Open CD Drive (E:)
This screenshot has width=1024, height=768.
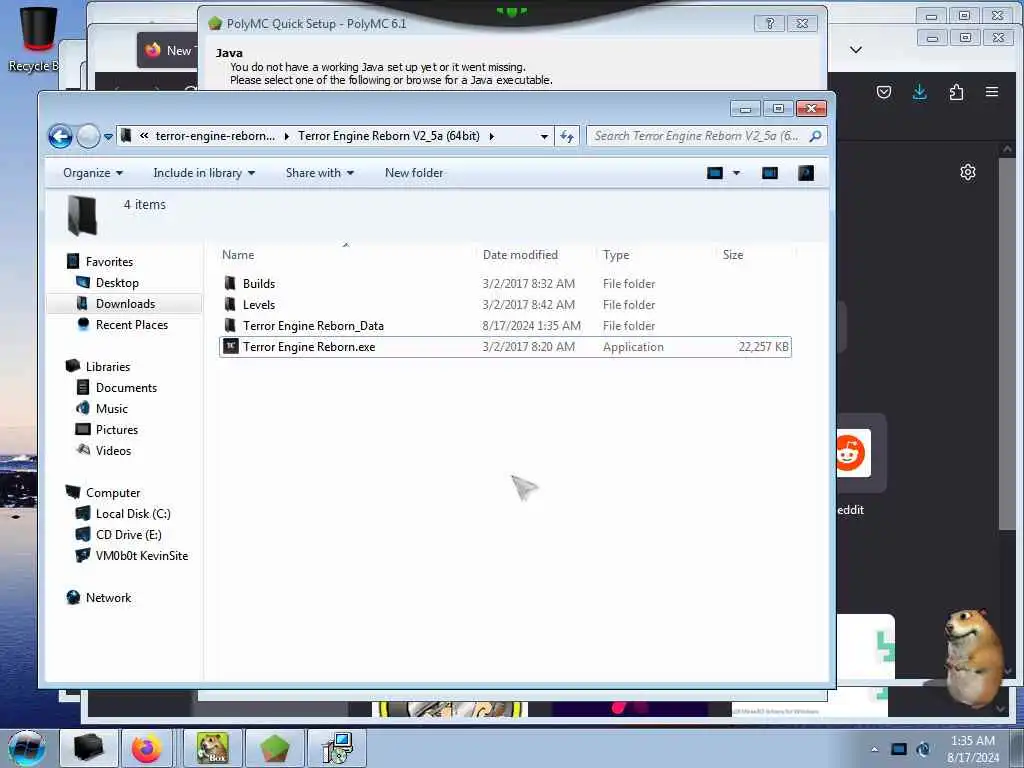coord(118,535)
